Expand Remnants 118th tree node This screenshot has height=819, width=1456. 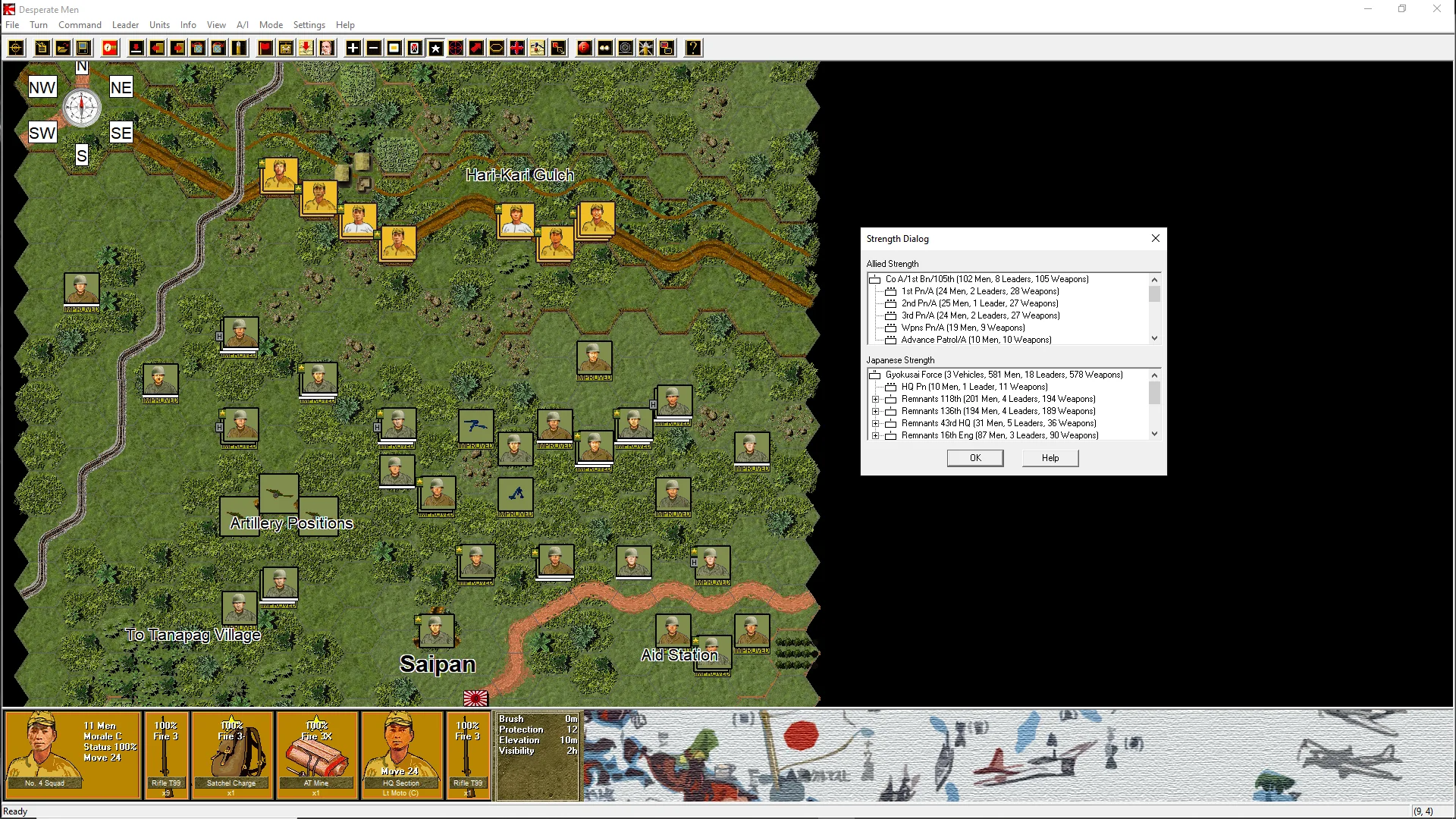coord(875,399)
